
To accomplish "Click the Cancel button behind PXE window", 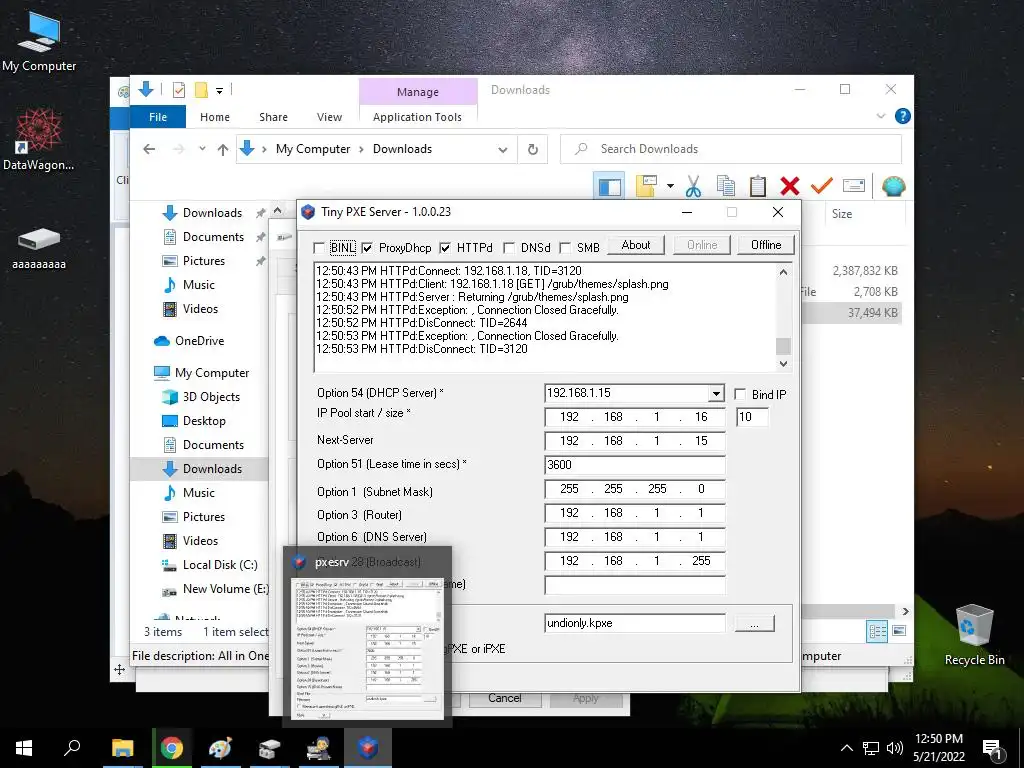I will point(505,698).
